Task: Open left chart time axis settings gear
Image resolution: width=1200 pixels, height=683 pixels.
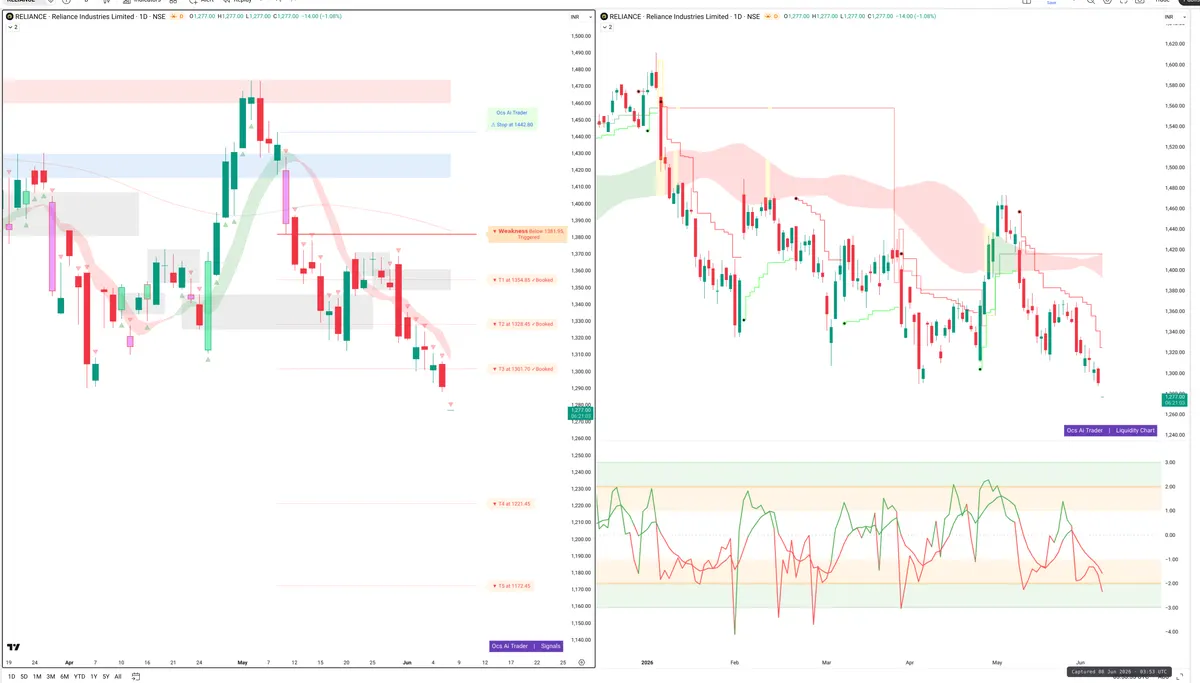Action: (x=581, y=662)
